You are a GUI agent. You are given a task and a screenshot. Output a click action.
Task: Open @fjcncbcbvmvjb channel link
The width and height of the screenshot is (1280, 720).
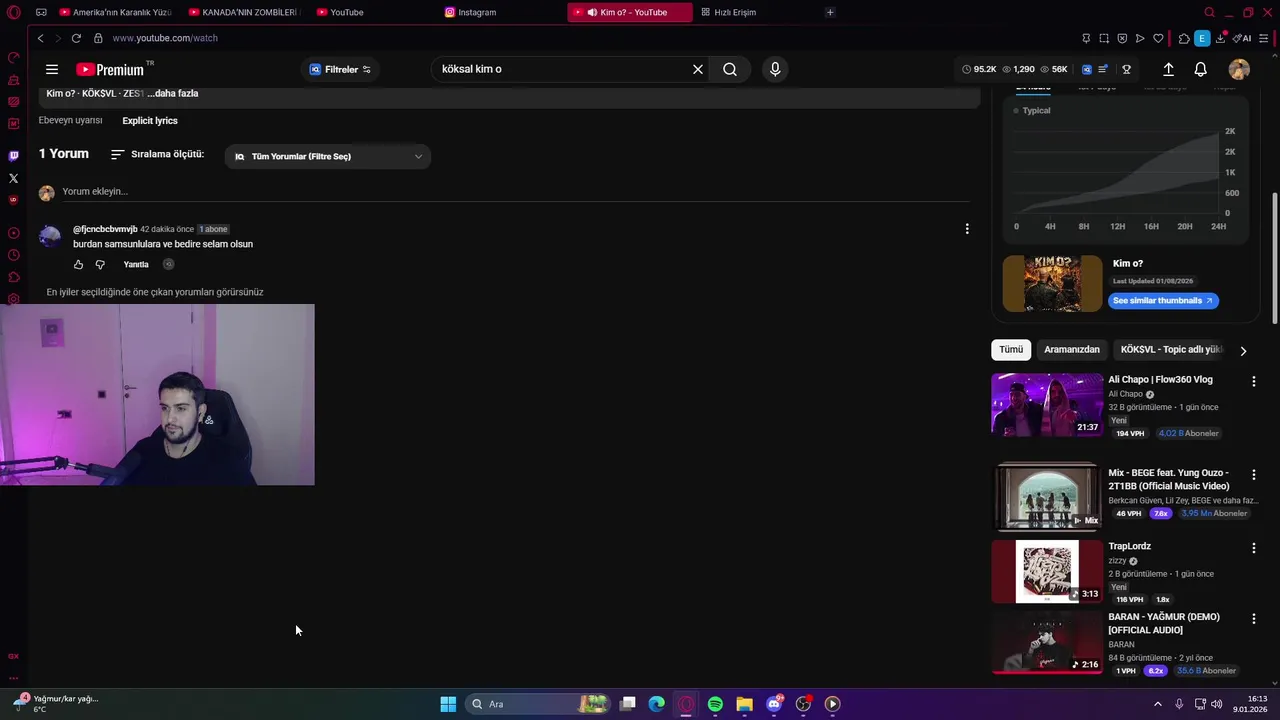pyautogui.click(x=105, y=229)
